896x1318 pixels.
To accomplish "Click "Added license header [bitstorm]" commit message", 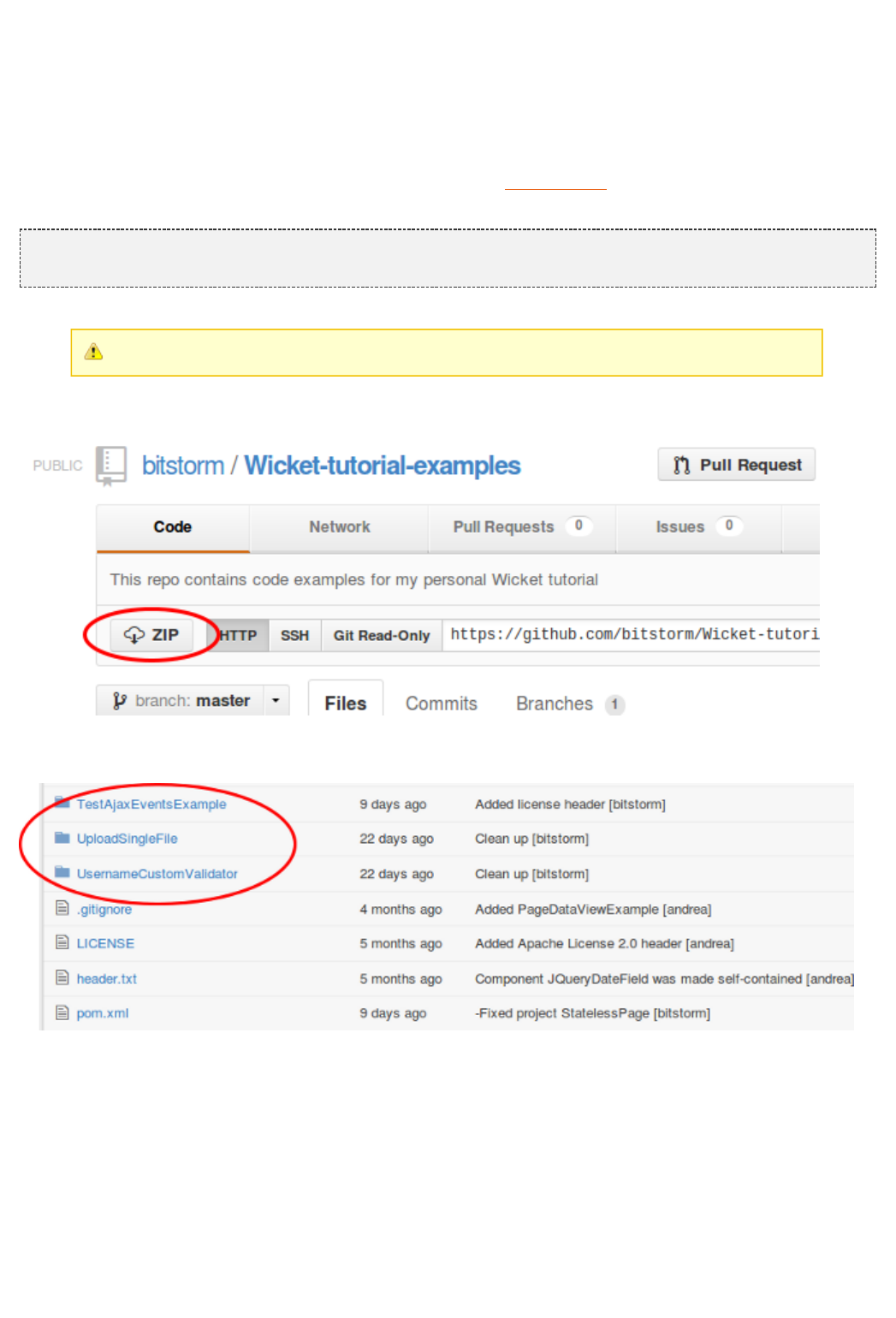I will pyautogui.click(x=570, y=804).
